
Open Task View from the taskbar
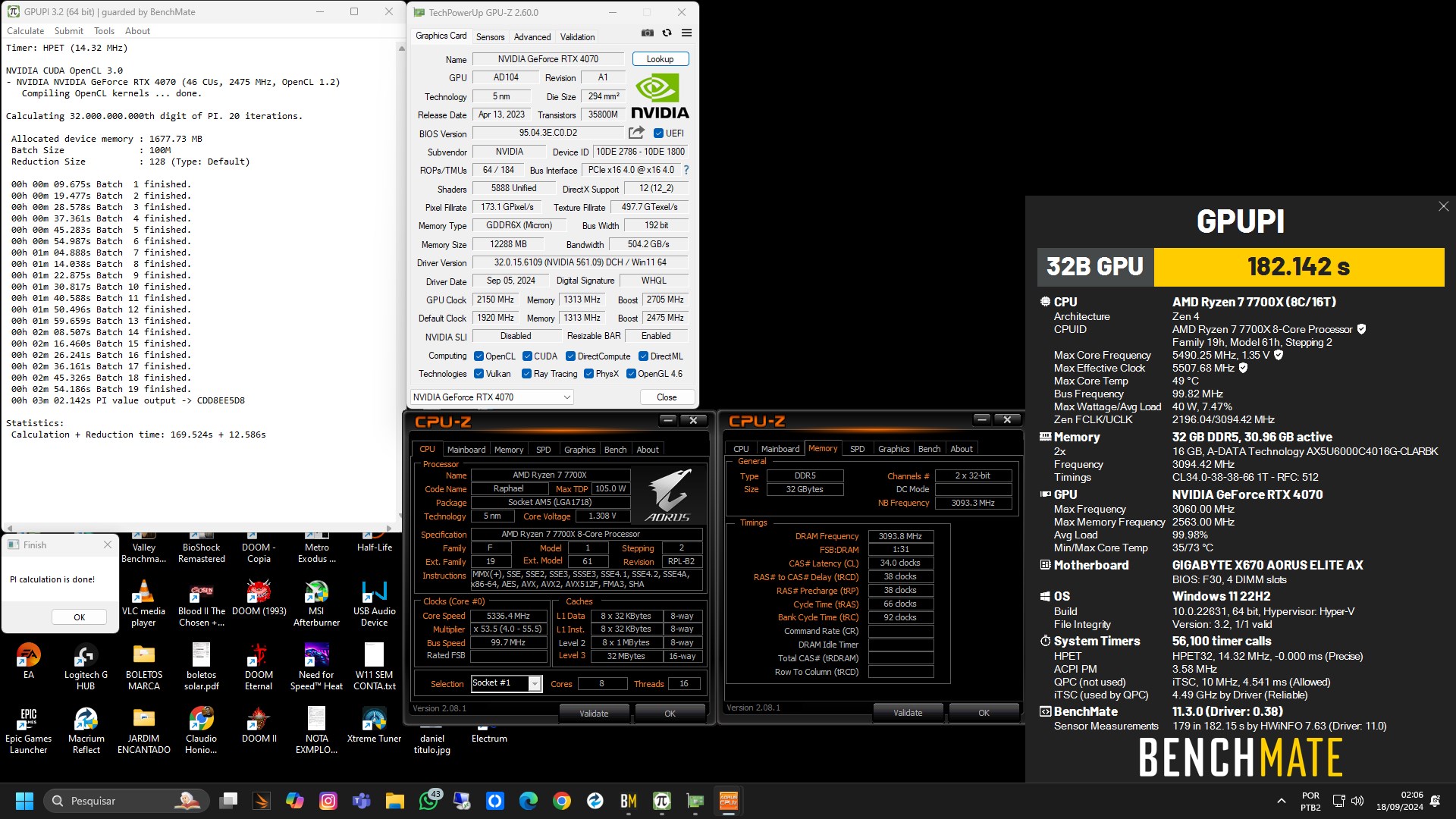pos(228,801)
